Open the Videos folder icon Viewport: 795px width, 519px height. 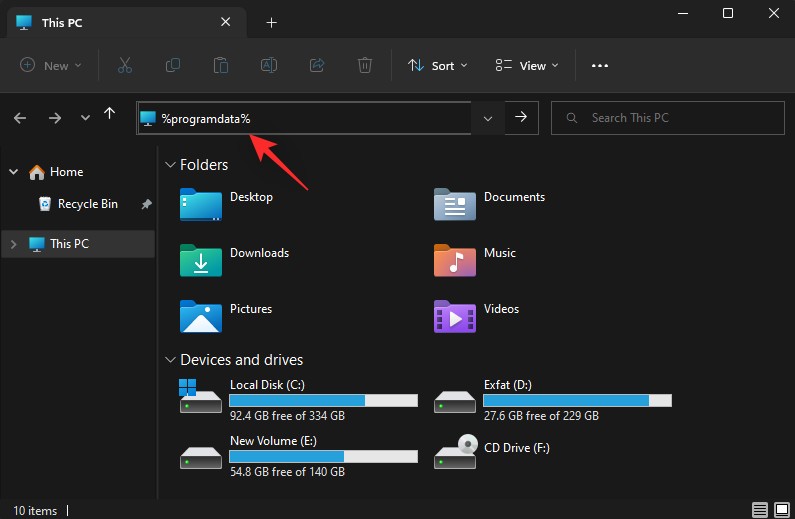455,316
